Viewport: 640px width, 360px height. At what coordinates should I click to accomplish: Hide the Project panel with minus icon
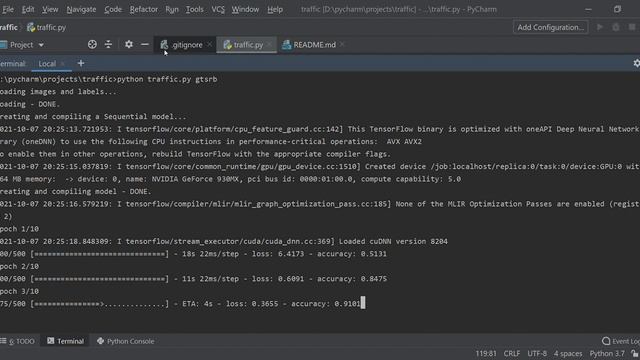click(144, 44)
